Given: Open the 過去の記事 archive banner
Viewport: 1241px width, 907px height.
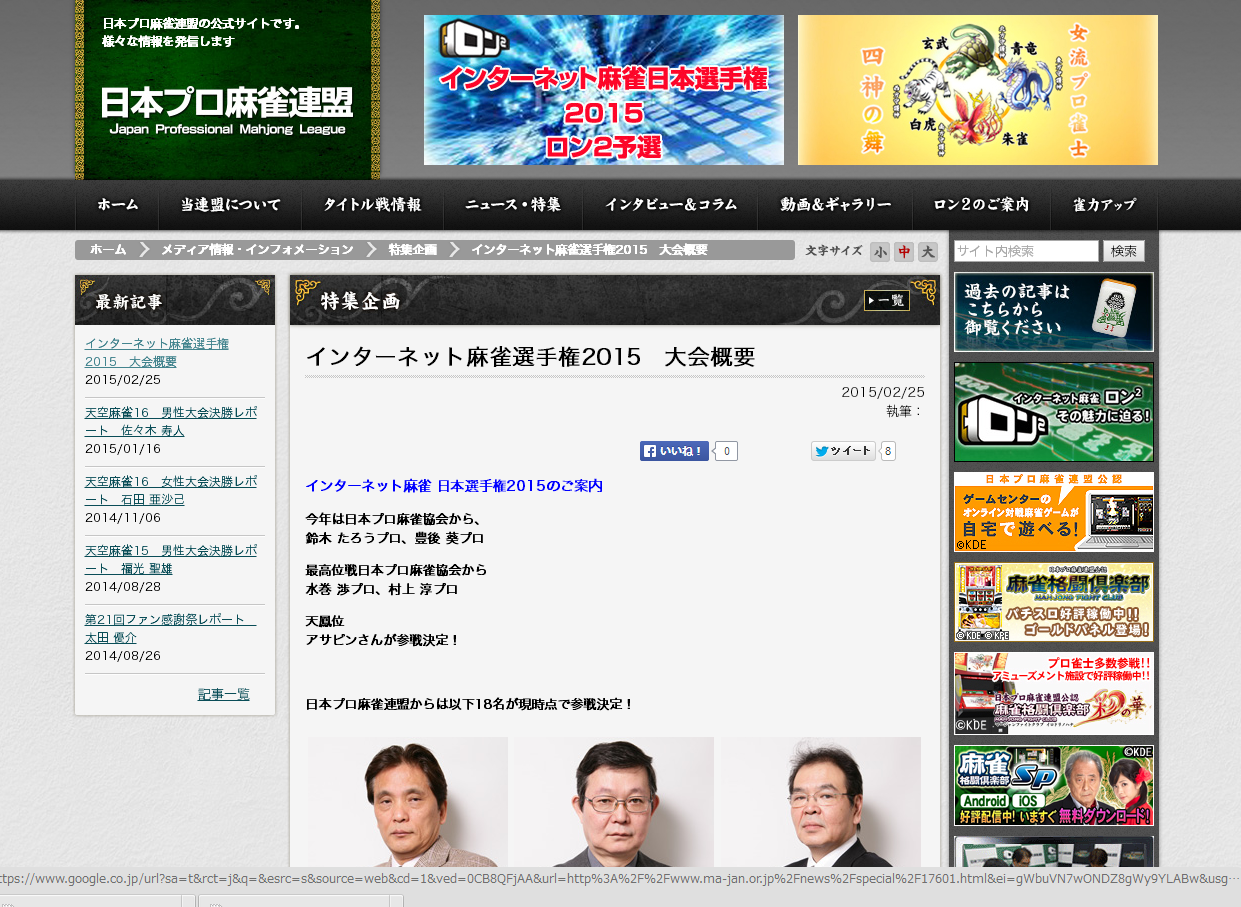Looking at the screenshot, I should (x=1053, y=312).
